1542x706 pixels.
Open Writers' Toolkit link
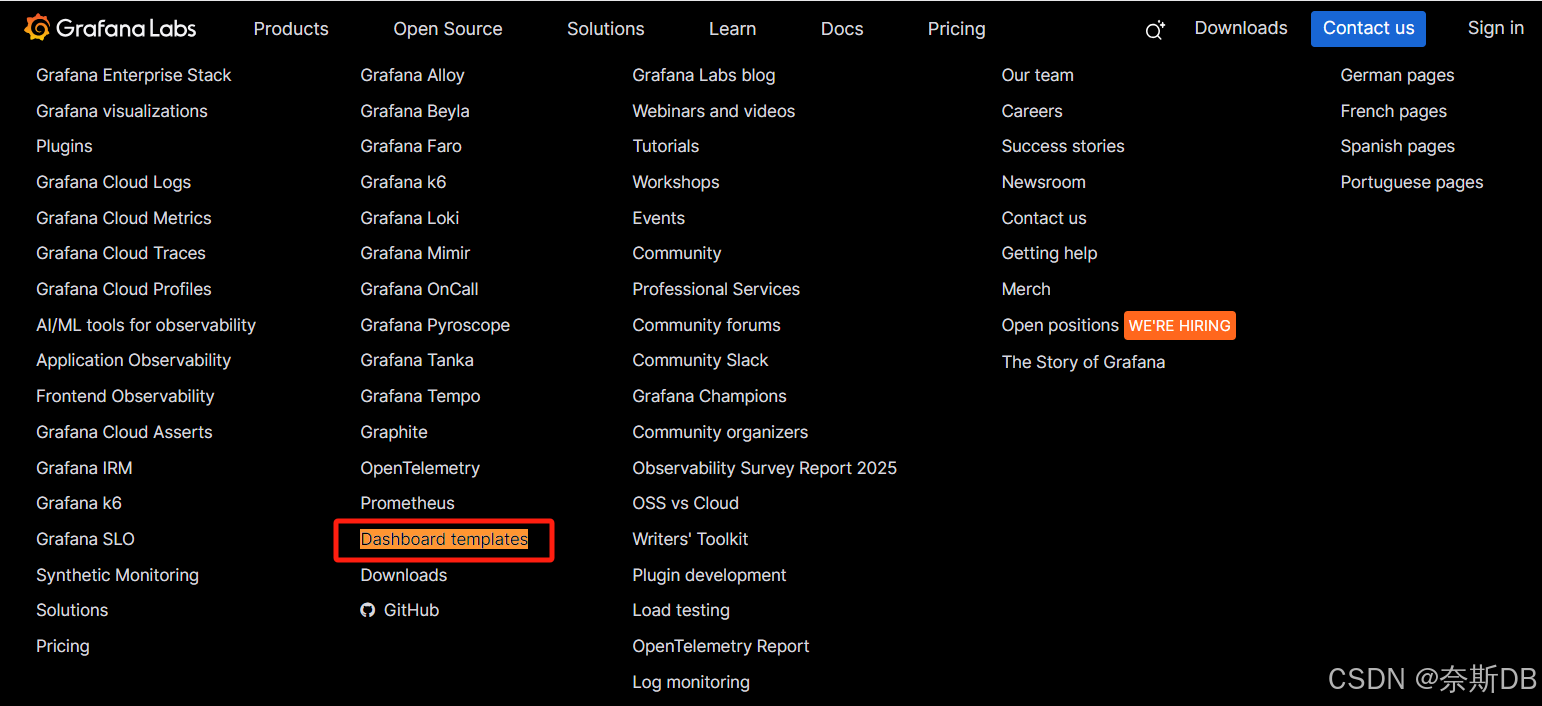tap(690, 539)
